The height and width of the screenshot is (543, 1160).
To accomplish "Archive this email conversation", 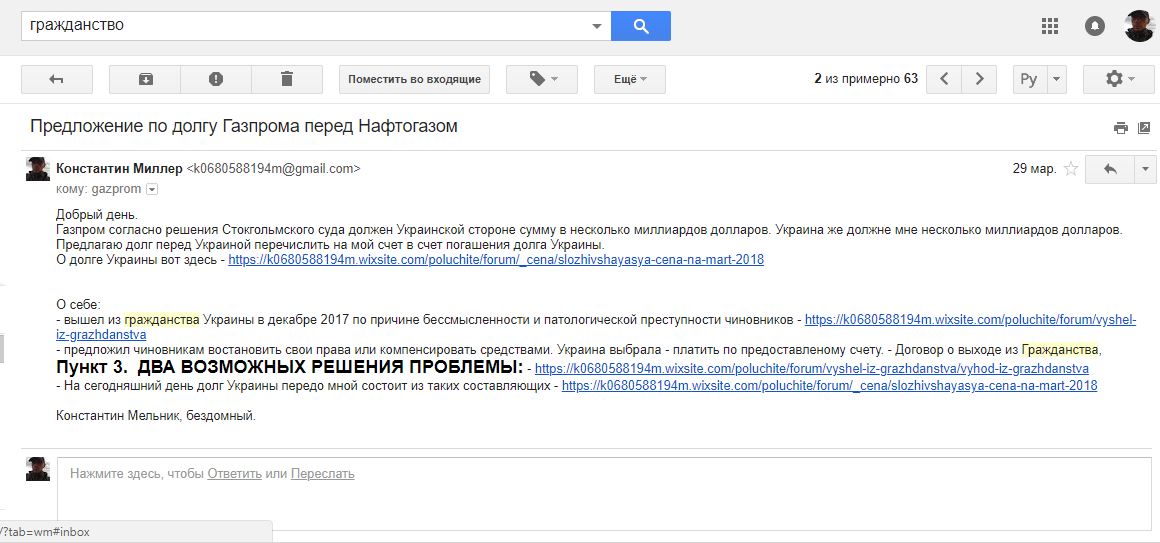I will (x=145, y=79).
